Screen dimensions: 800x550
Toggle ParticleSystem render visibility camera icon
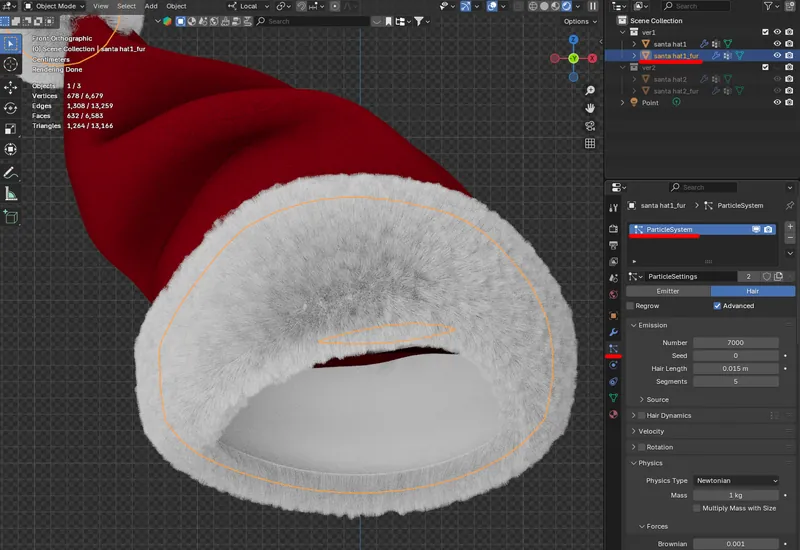point(768,230)
